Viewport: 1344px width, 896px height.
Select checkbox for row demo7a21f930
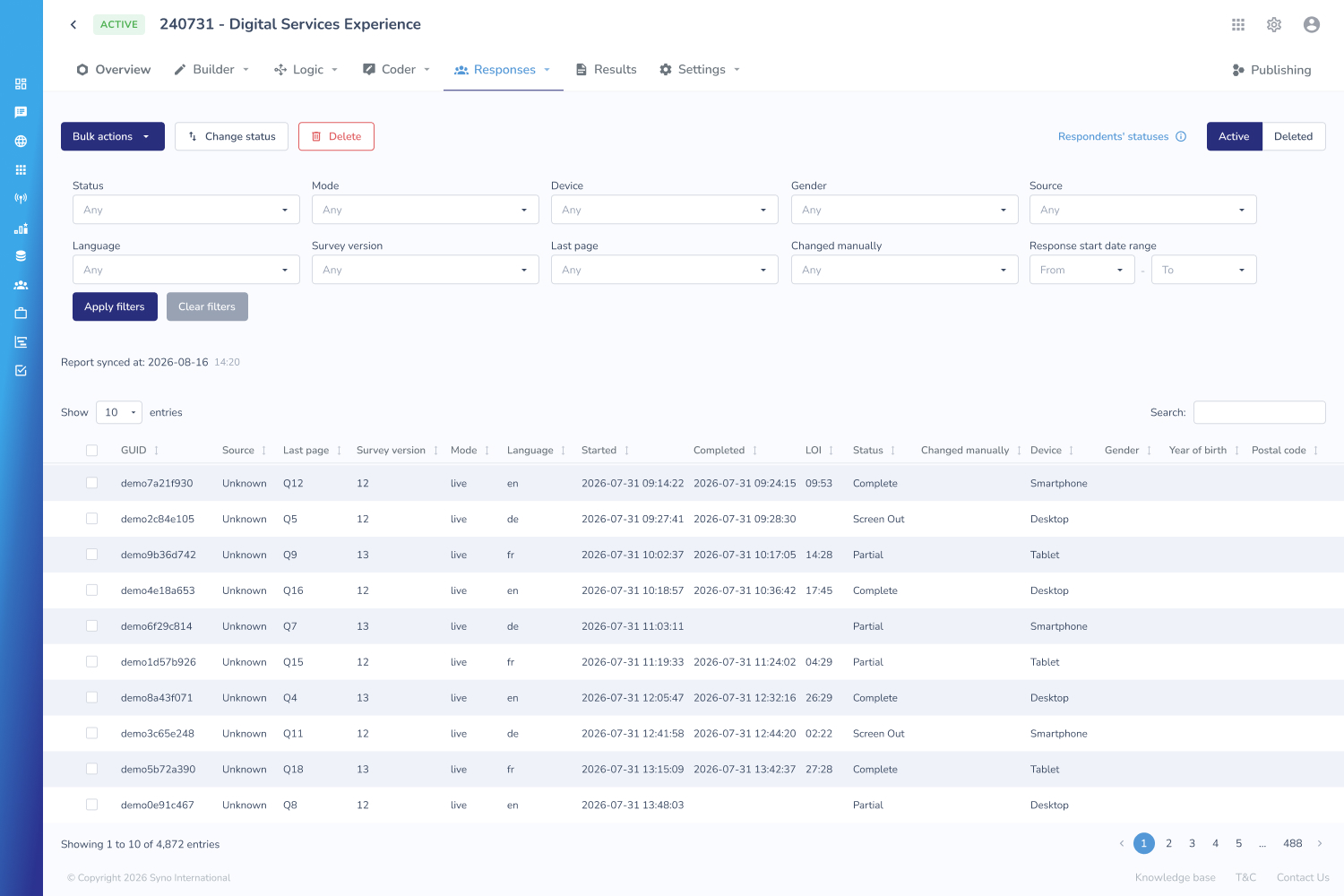point(91,483)
